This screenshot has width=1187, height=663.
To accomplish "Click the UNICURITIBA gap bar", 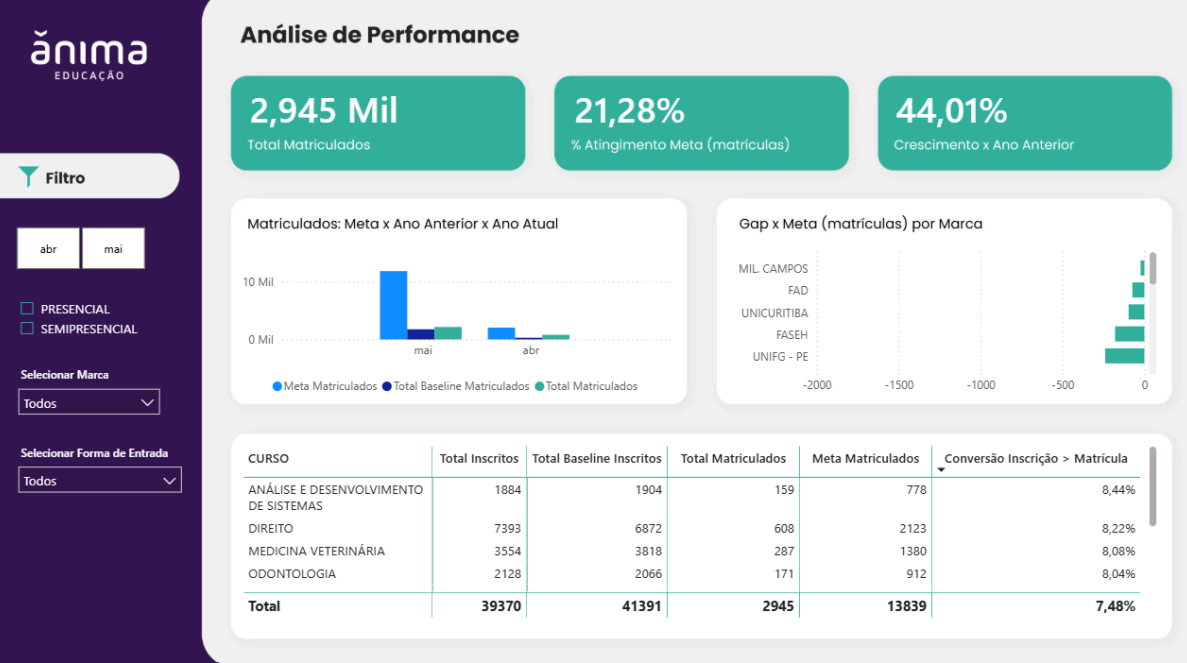I will (1136, 312).
